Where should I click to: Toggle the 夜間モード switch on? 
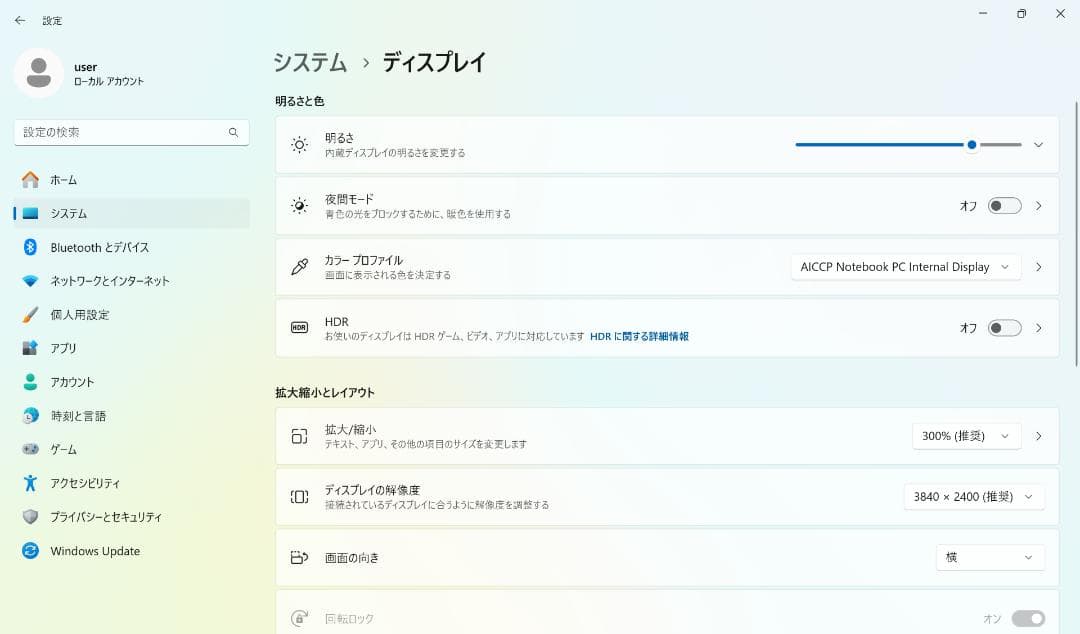1004,206
